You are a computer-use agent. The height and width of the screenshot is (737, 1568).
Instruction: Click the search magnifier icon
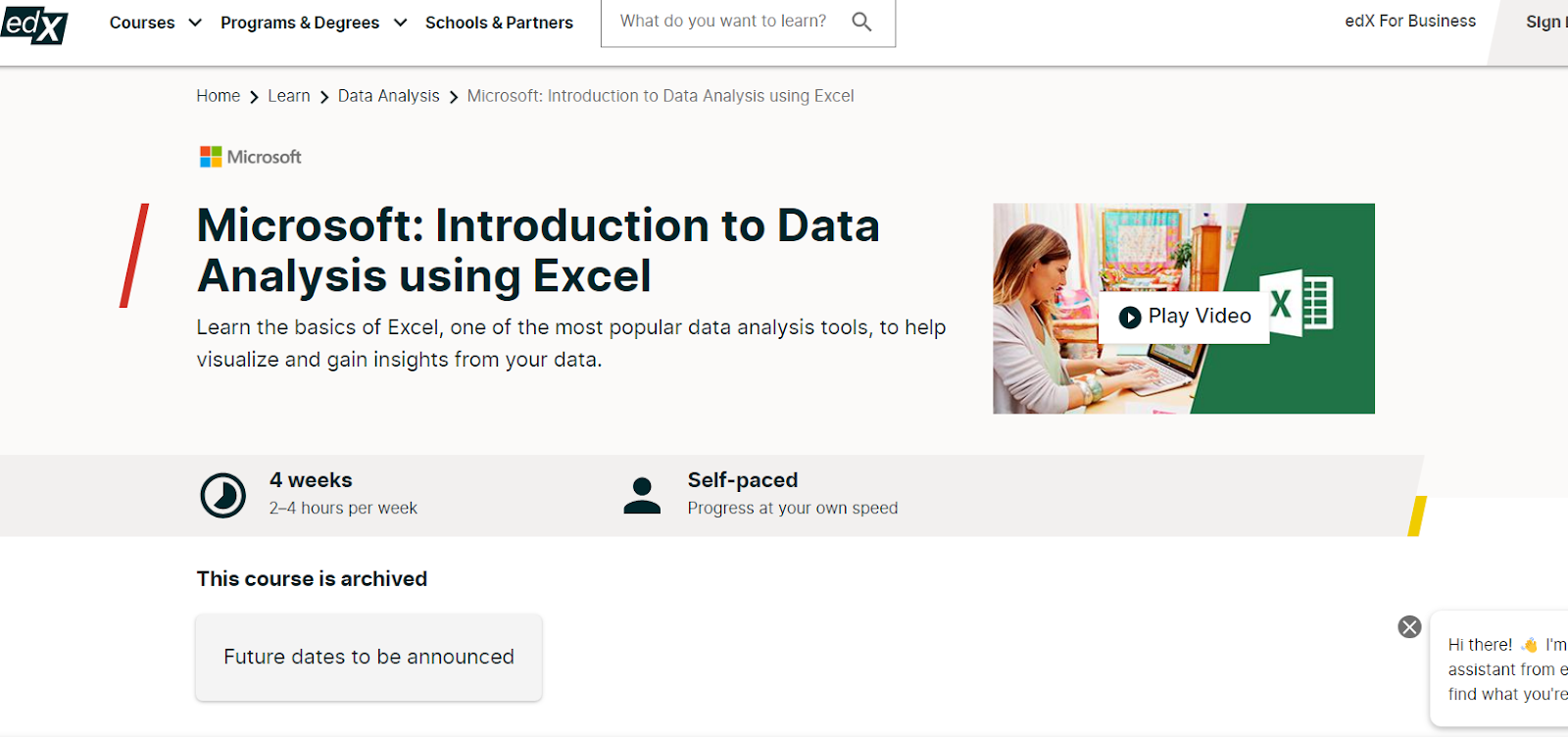[861, 21]
